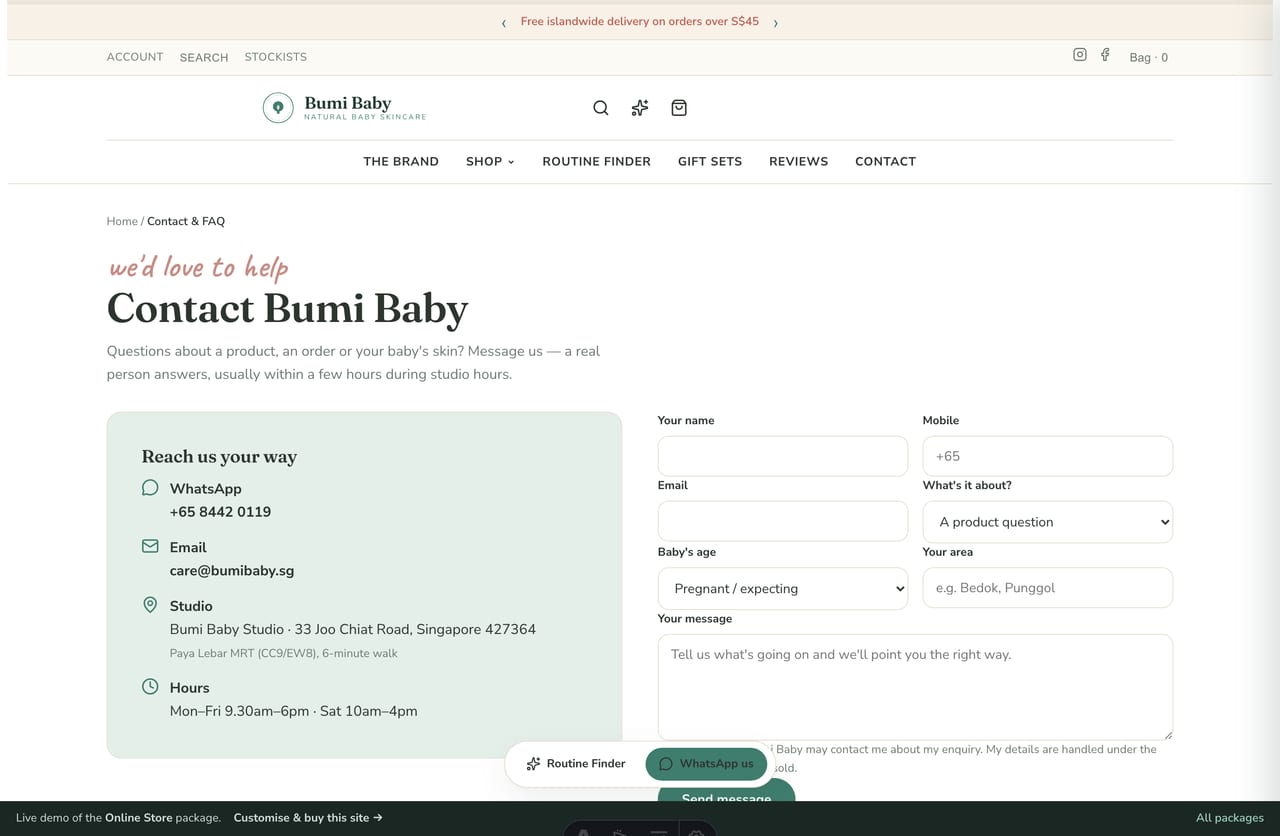Focus the Your name field
This screenshot has width=1280, height=836.
[x=783, y=456]
